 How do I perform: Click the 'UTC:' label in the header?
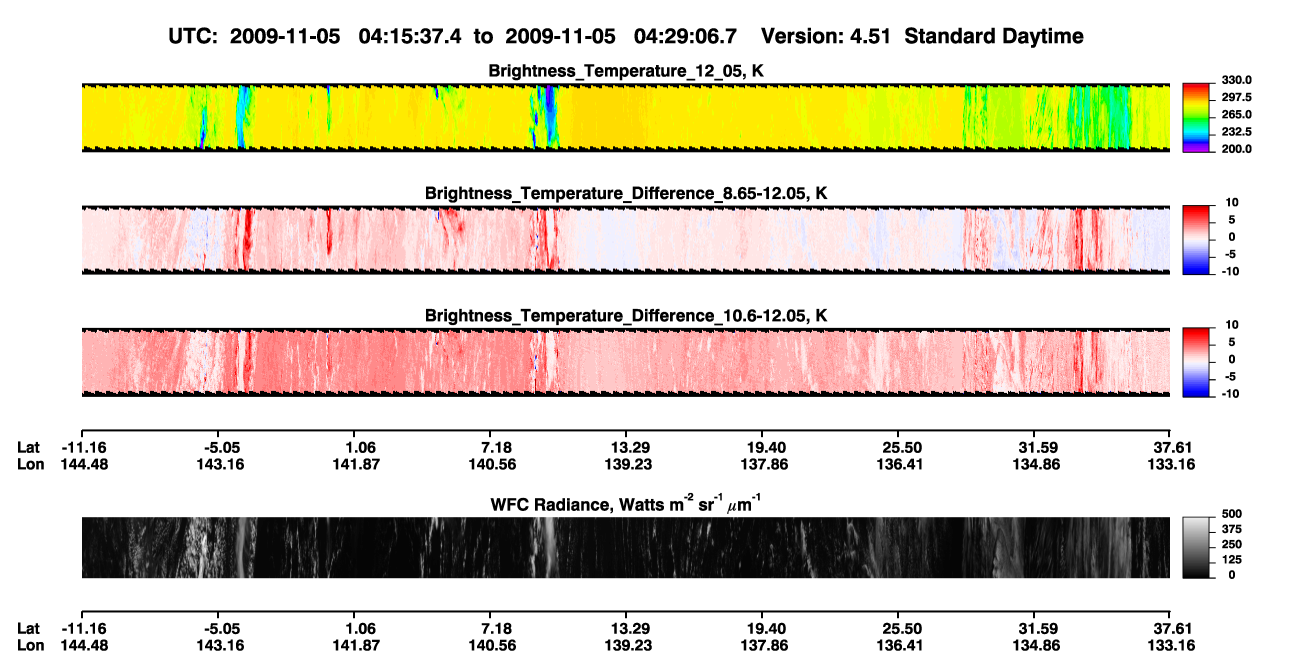coord(192,36)
